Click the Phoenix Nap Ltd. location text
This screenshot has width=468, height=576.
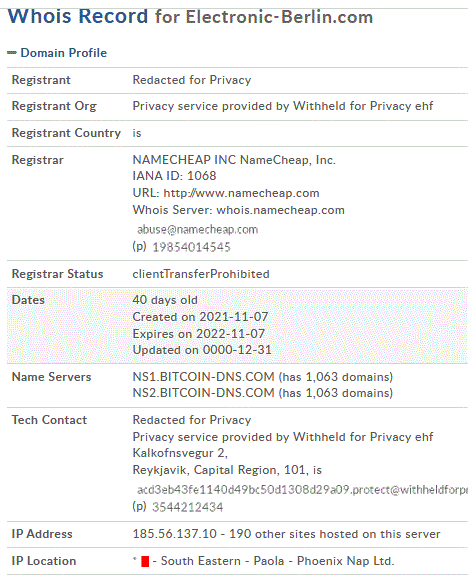point(345,561)
